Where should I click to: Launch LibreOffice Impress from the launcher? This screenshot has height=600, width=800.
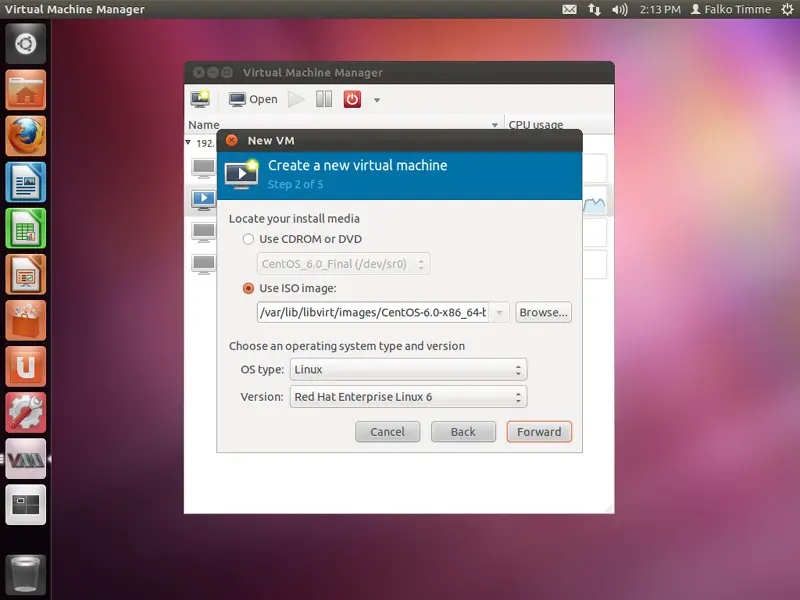pos(26,274)
